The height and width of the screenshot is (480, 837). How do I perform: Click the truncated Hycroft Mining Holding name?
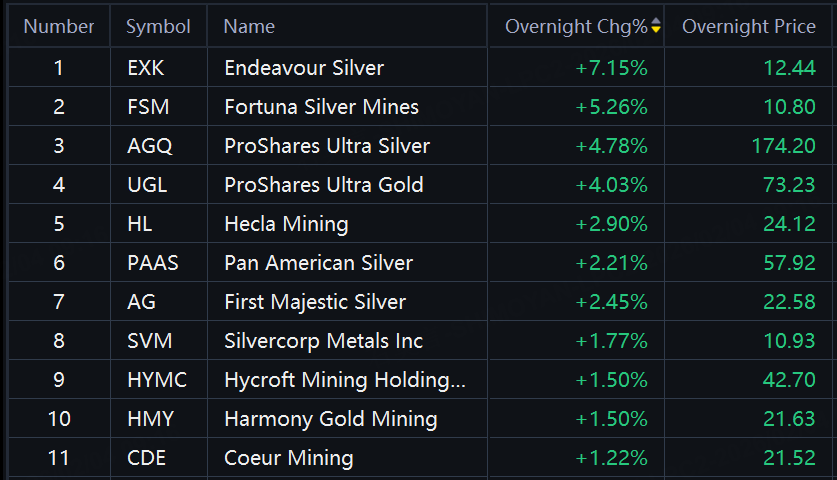[x=345, y=380]
